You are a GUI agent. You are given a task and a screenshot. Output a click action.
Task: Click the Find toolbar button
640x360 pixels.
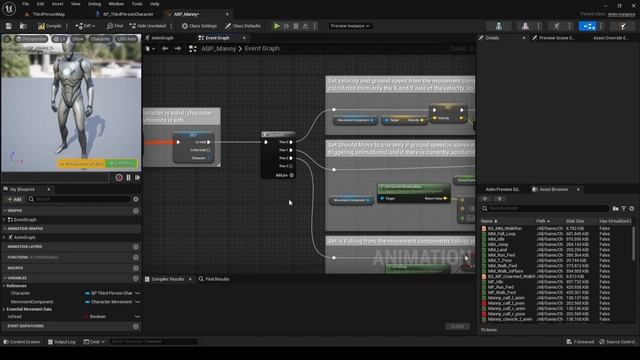point(115,26)
